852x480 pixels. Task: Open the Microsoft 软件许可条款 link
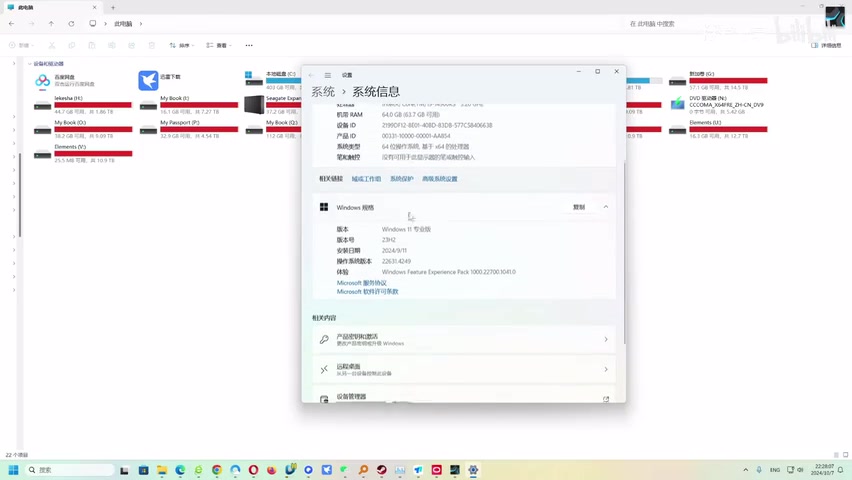tap(367, 292)
